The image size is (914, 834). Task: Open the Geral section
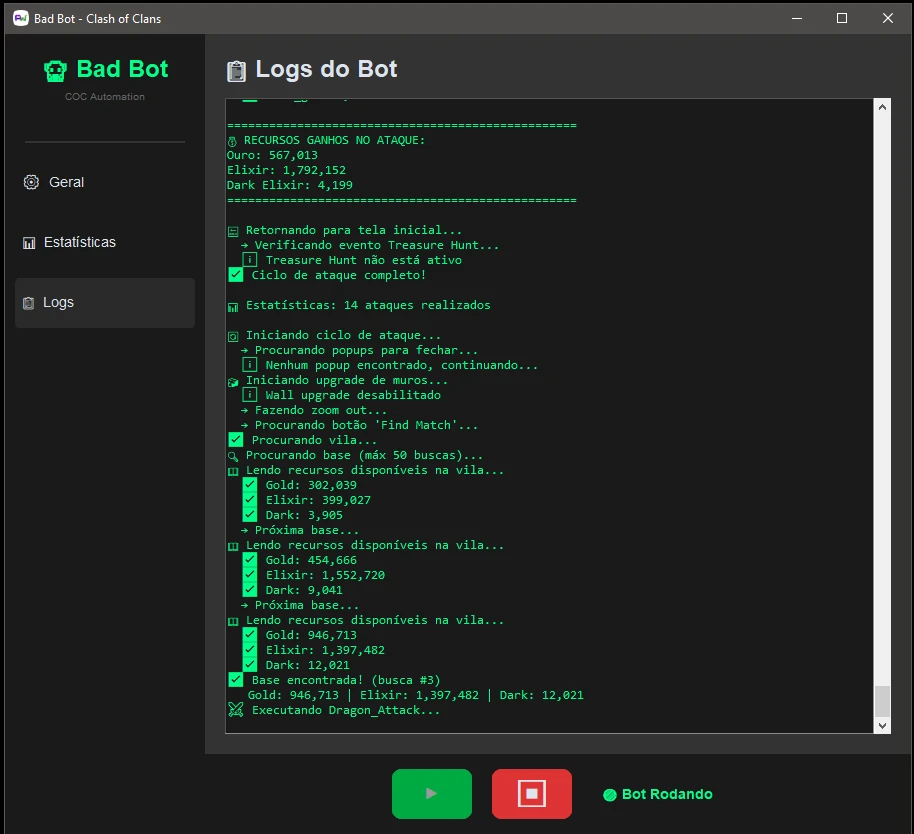point(65,182)
